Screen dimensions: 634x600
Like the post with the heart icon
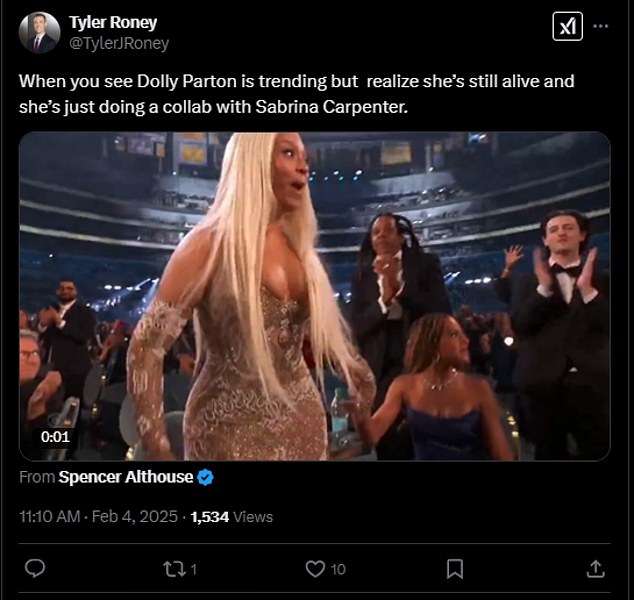pos(315,569)
